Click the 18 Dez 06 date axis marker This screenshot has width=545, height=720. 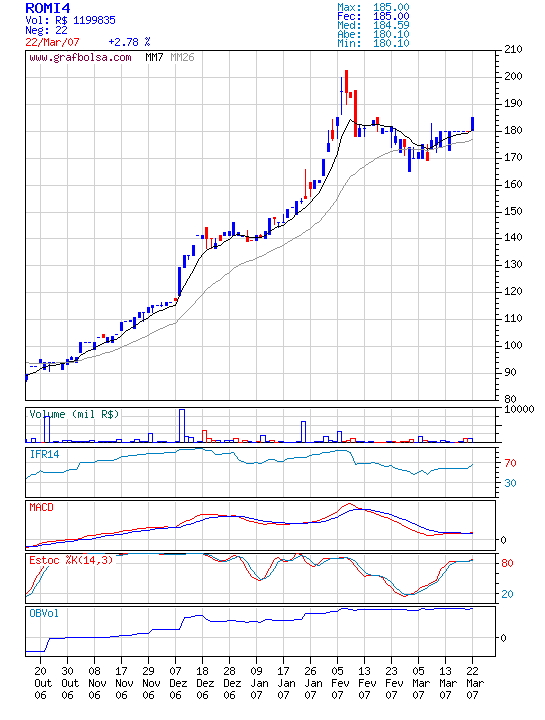pos(202,683)
